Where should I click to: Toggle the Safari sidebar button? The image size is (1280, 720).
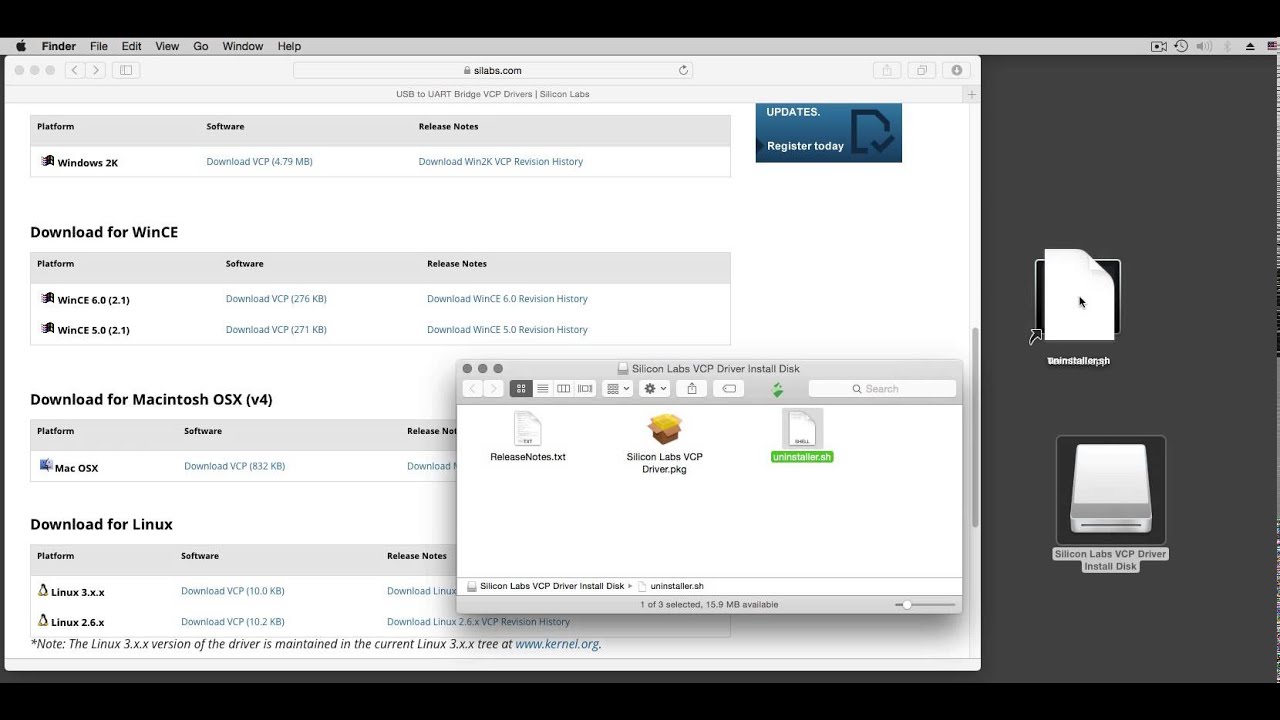[x=126, y=70]
